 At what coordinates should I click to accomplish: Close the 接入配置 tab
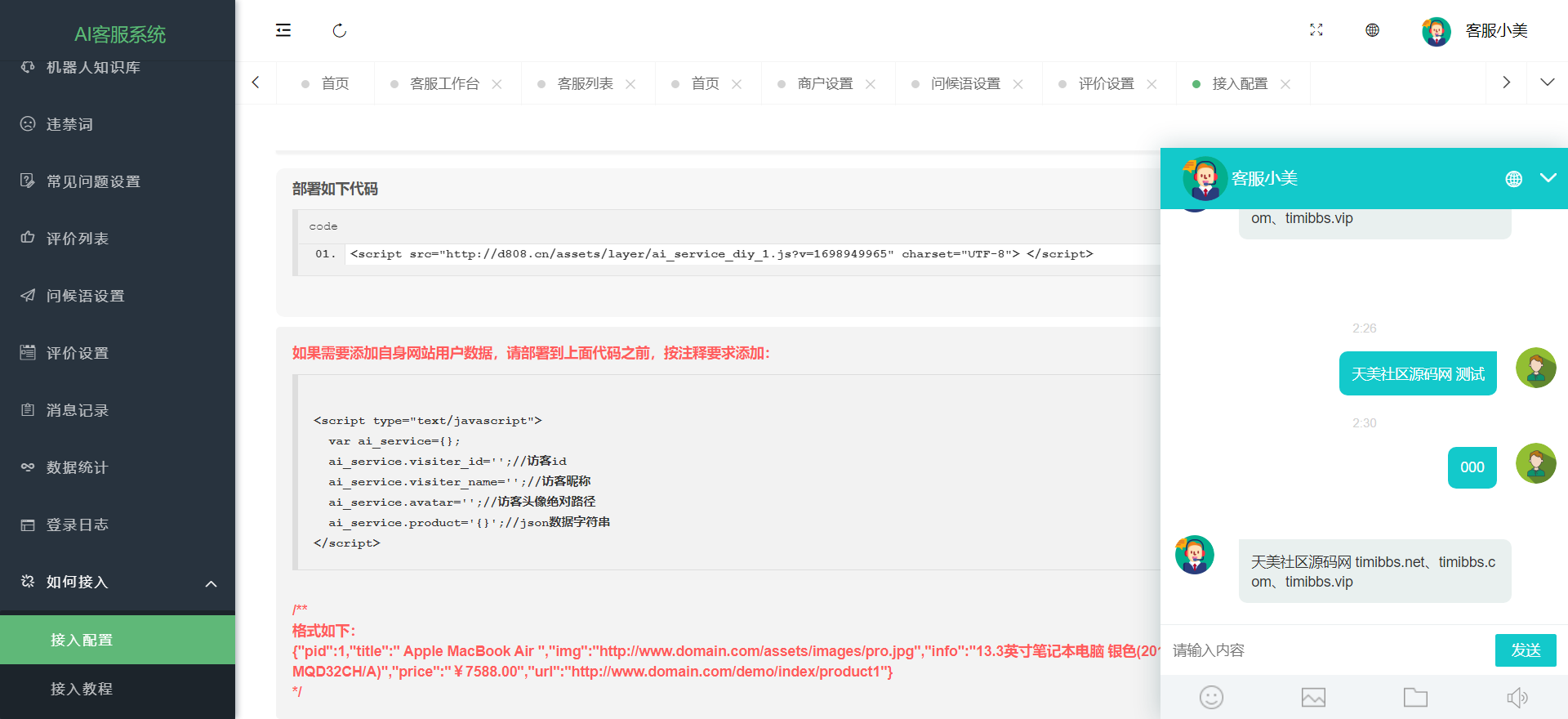pos(1285,84)
